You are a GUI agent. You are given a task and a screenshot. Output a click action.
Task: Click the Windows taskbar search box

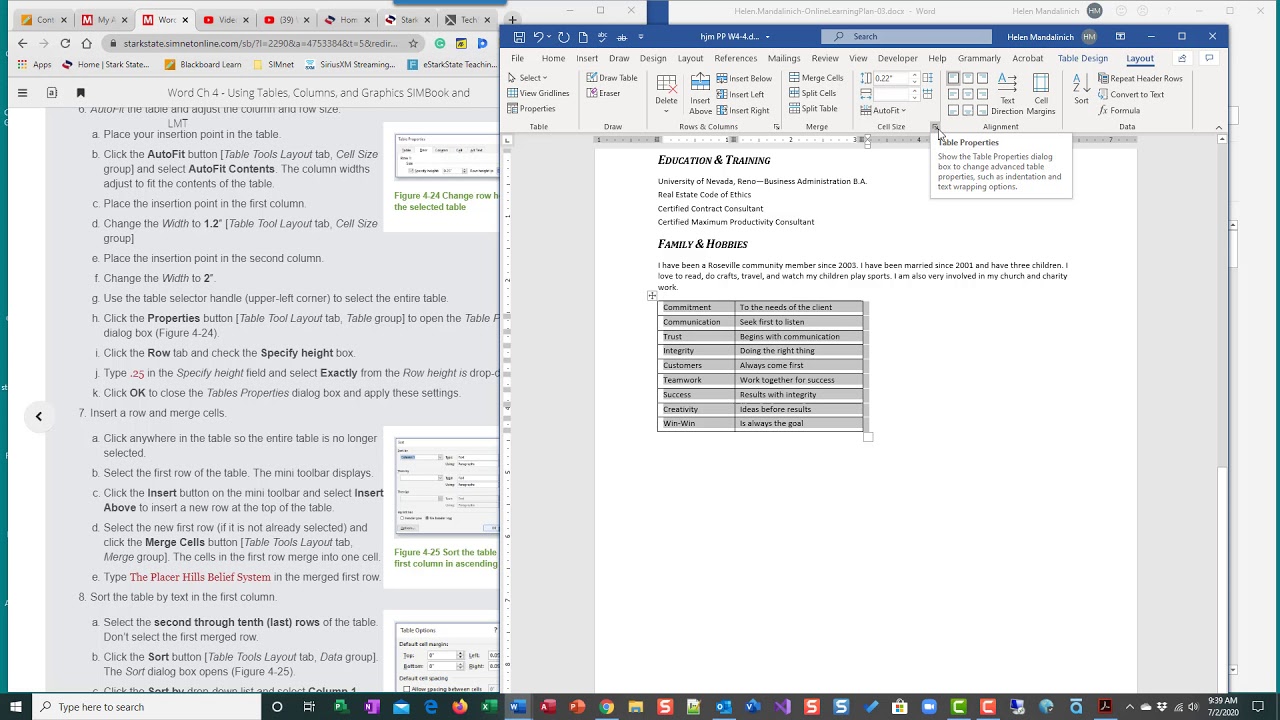click(145, 707)
